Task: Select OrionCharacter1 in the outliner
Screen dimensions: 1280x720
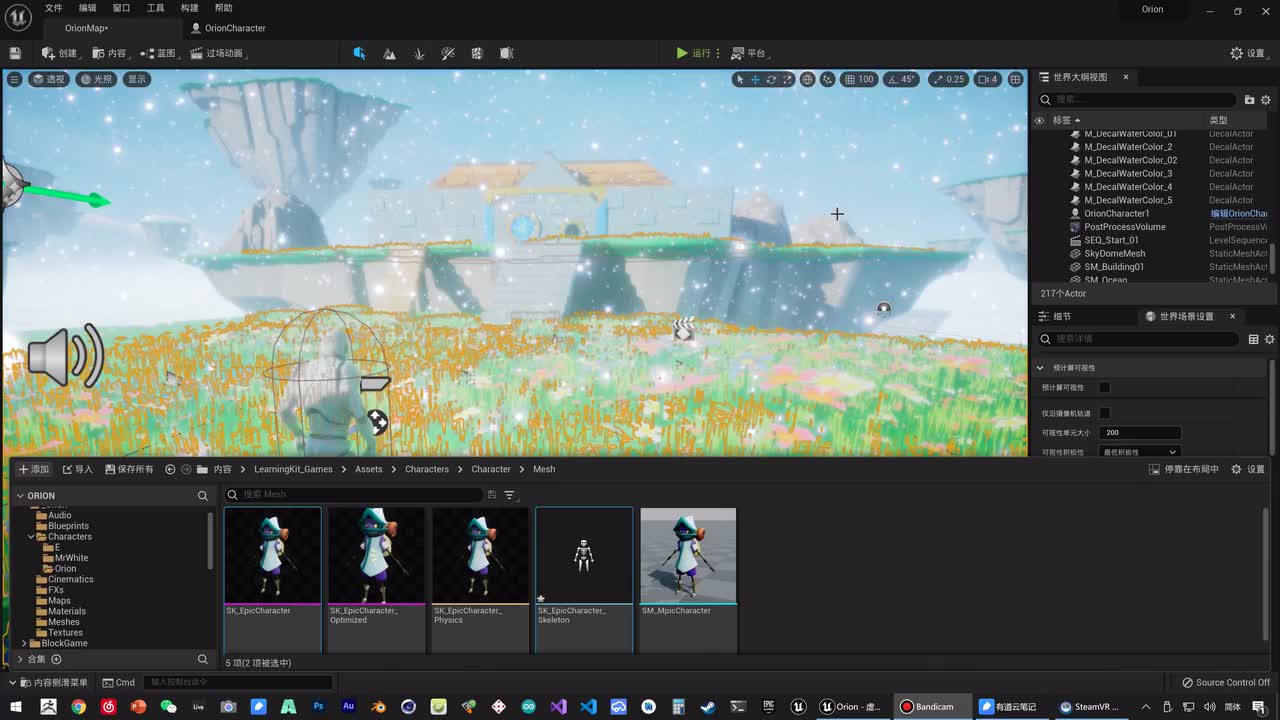Action: (1117, 213)
